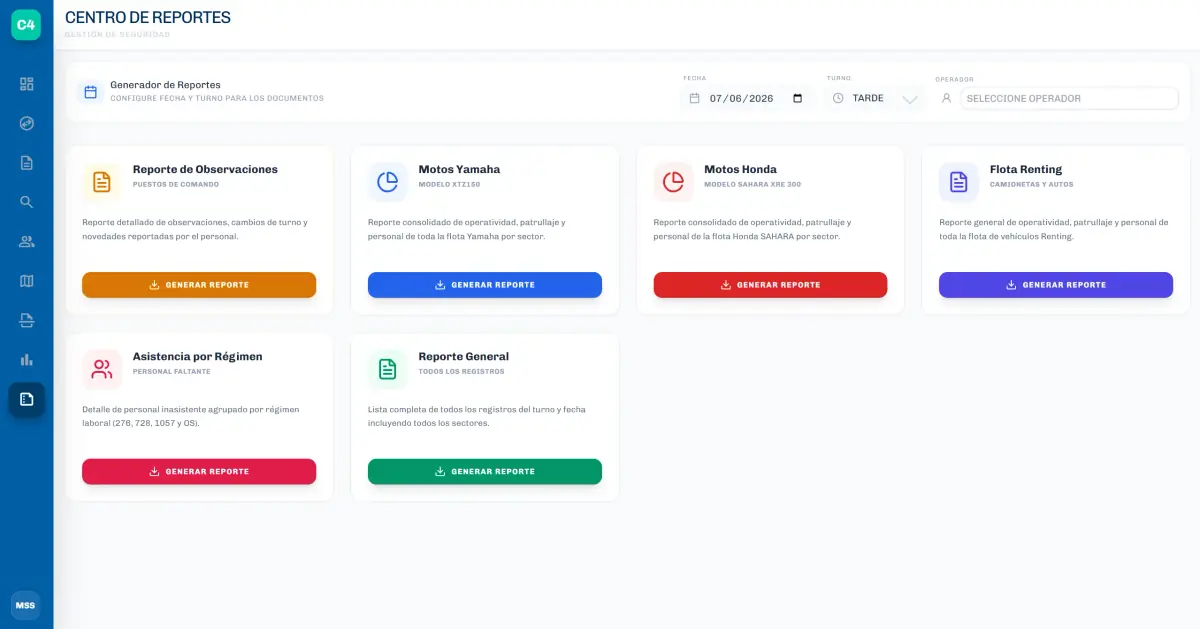The width and height of the screenshot is (1200, 629).
Task: Click the 'Reporte General' card title
Action: click(x=463, y=356)
